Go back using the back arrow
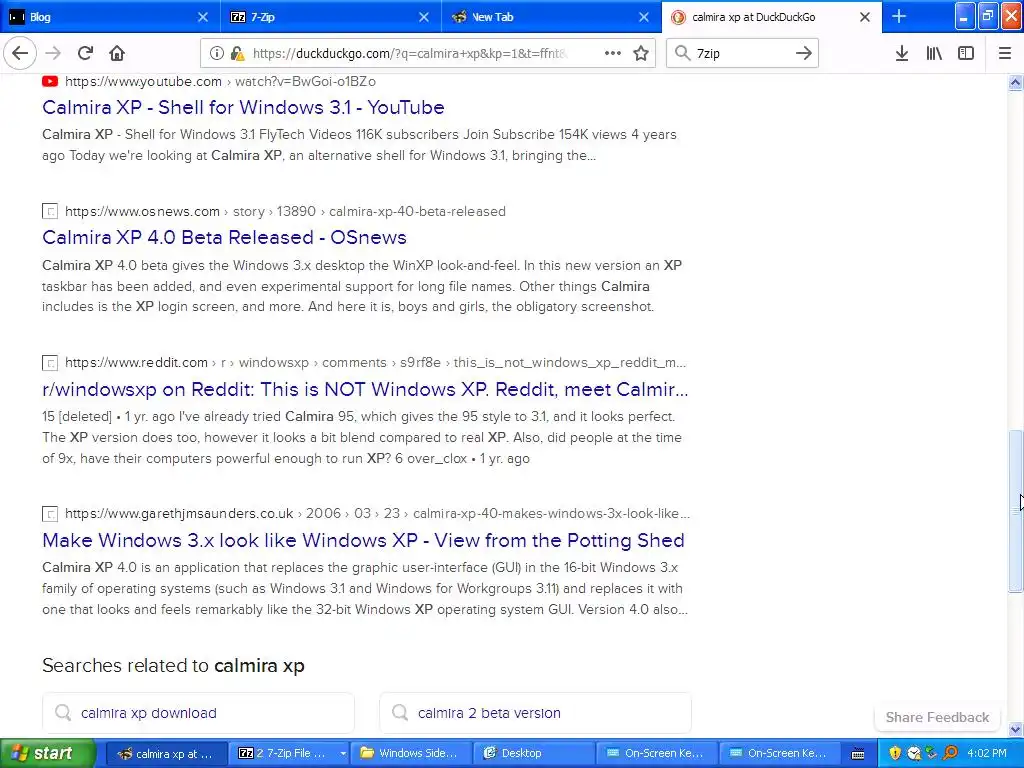This screenshot has width=1024, height=768. tap(20, 53)
